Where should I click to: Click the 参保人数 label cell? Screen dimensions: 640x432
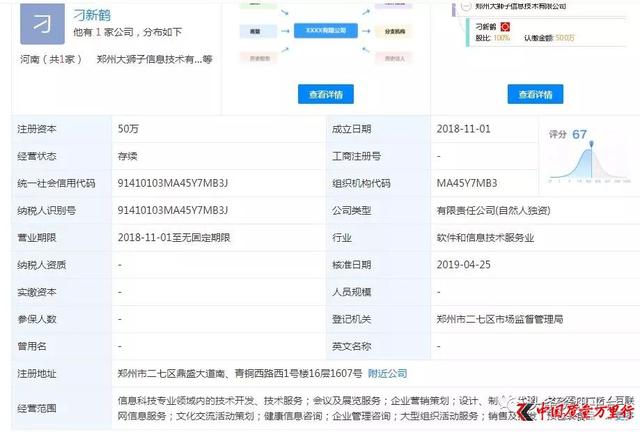[x=62, y=319]
